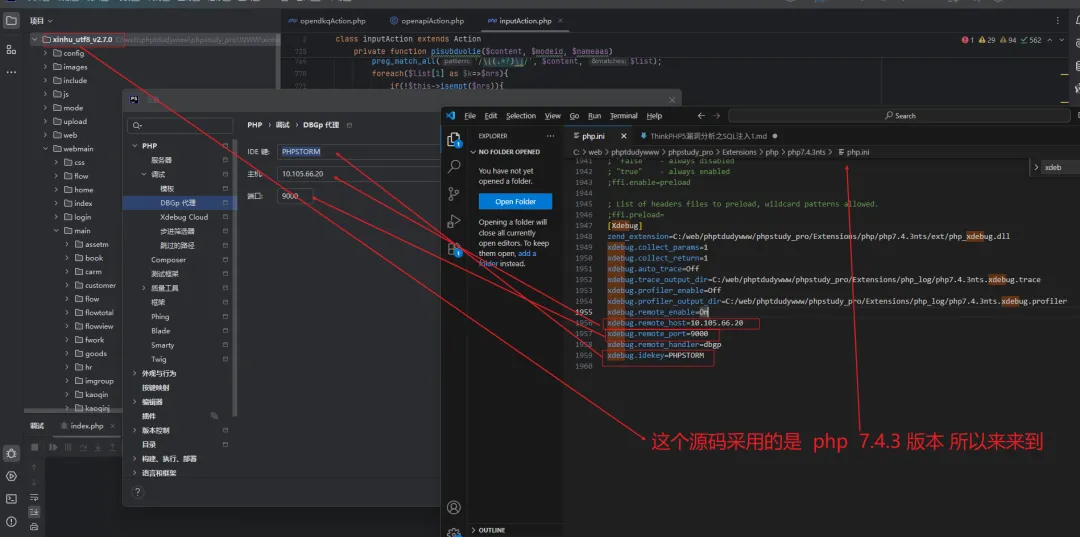
Task: Select the Smarty settings page
Action: [163, 345]
